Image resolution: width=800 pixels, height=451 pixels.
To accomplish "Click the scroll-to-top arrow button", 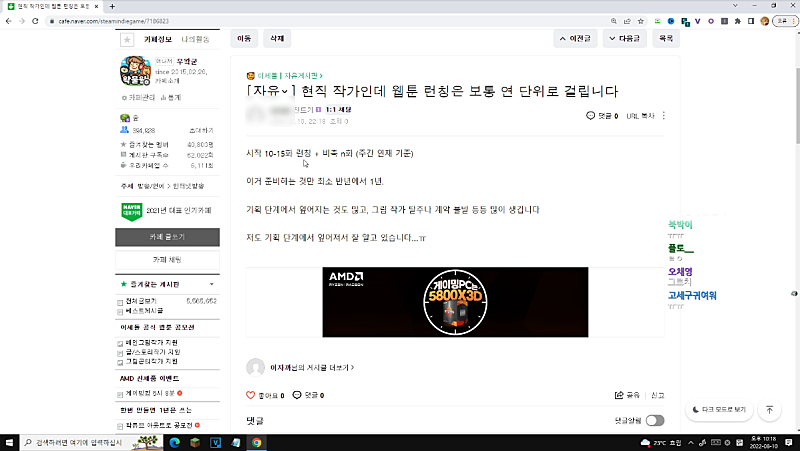I will coord(769,409).
